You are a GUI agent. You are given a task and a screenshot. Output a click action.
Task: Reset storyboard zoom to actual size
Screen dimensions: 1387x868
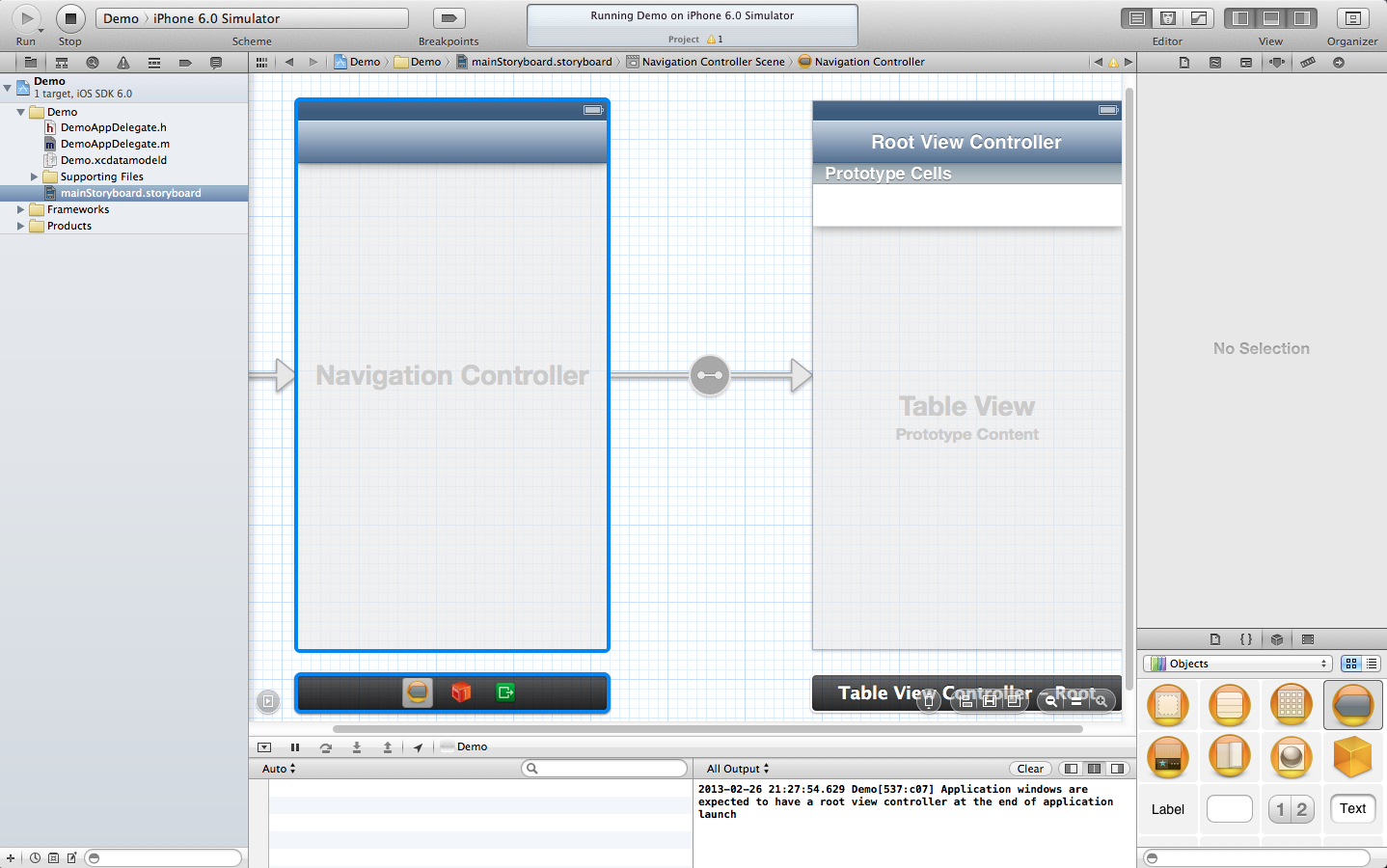click(1076, 701)
